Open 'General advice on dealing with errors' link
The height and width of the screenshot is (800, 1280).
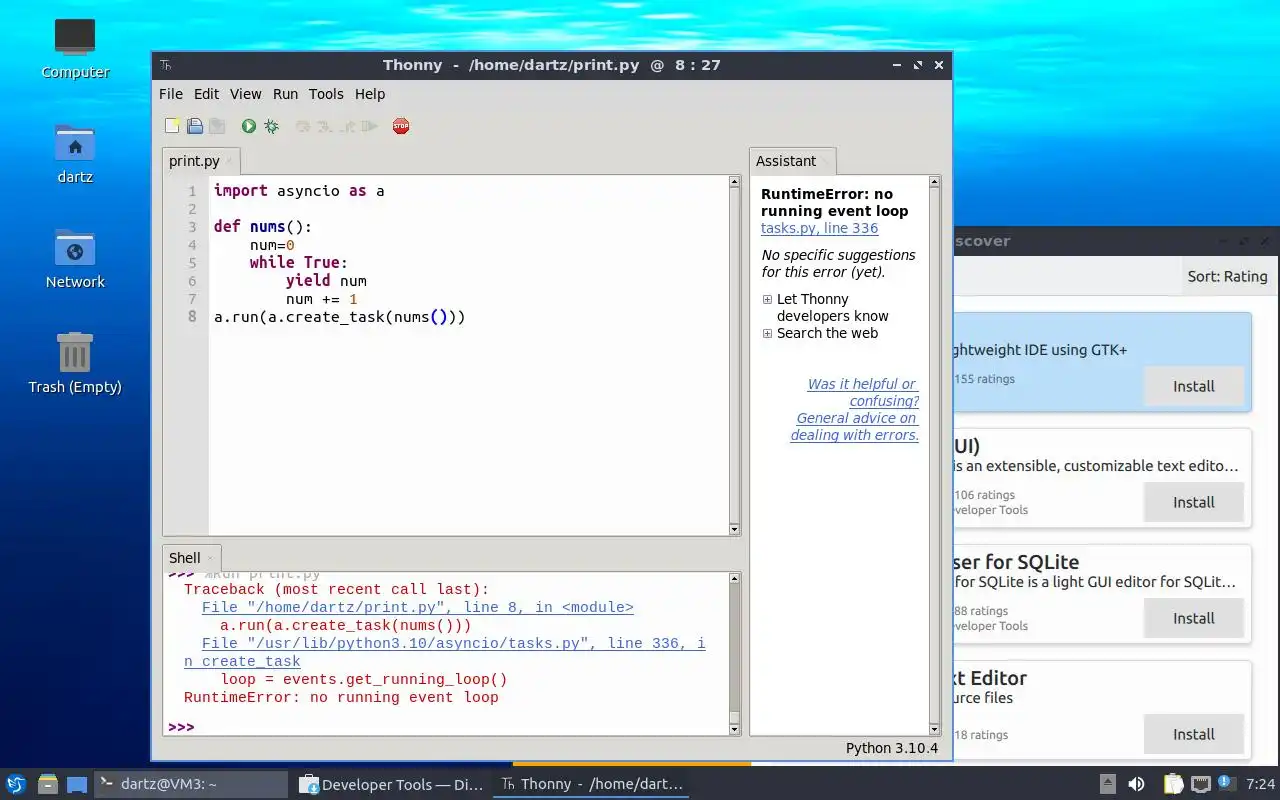[x=855, y=426]
